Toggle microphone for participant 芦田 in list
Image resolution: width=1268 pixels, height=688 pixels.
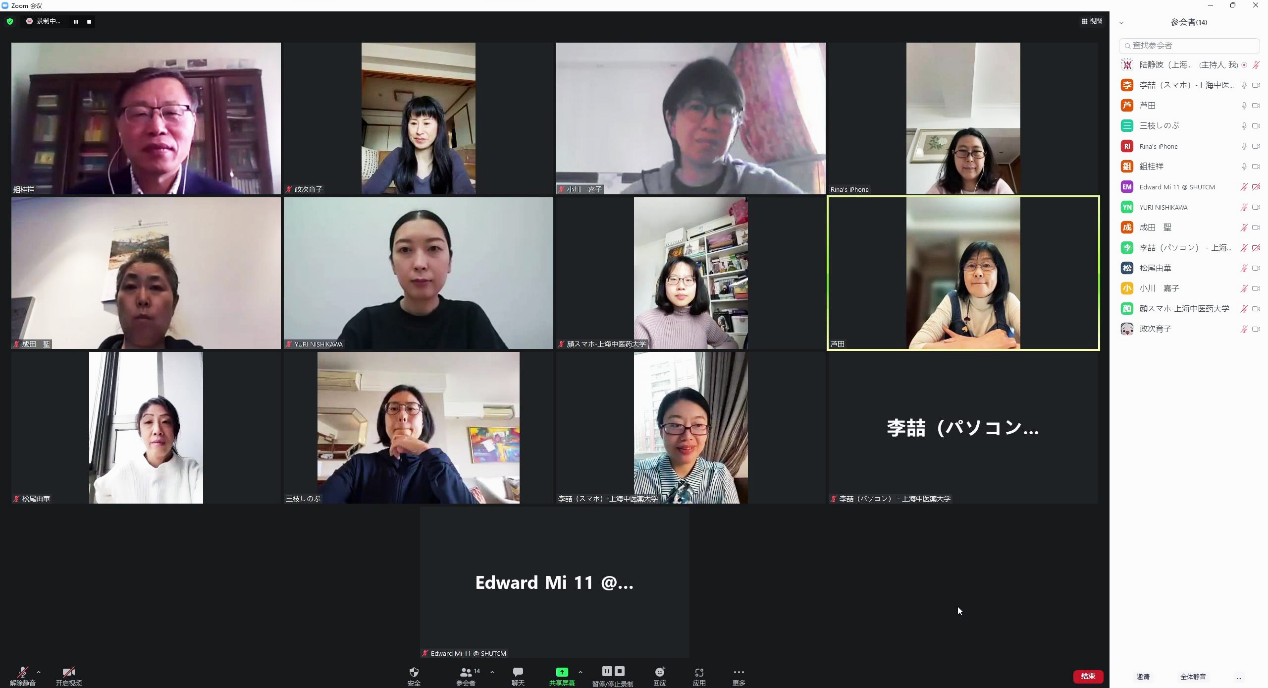click(x=1245, y=105)
